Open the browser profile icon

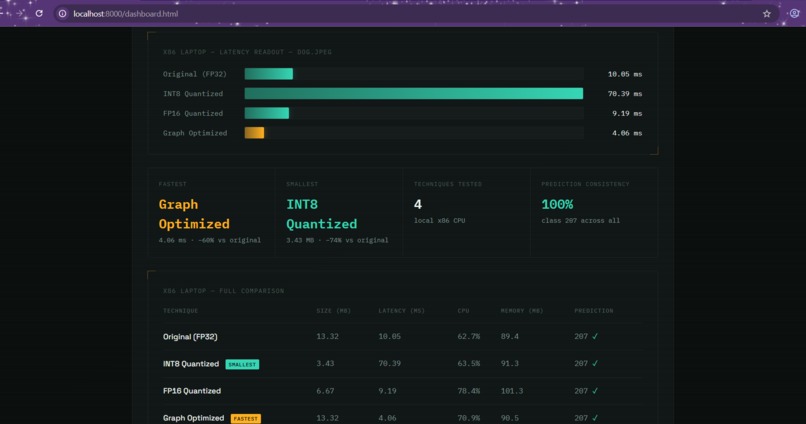794,14
